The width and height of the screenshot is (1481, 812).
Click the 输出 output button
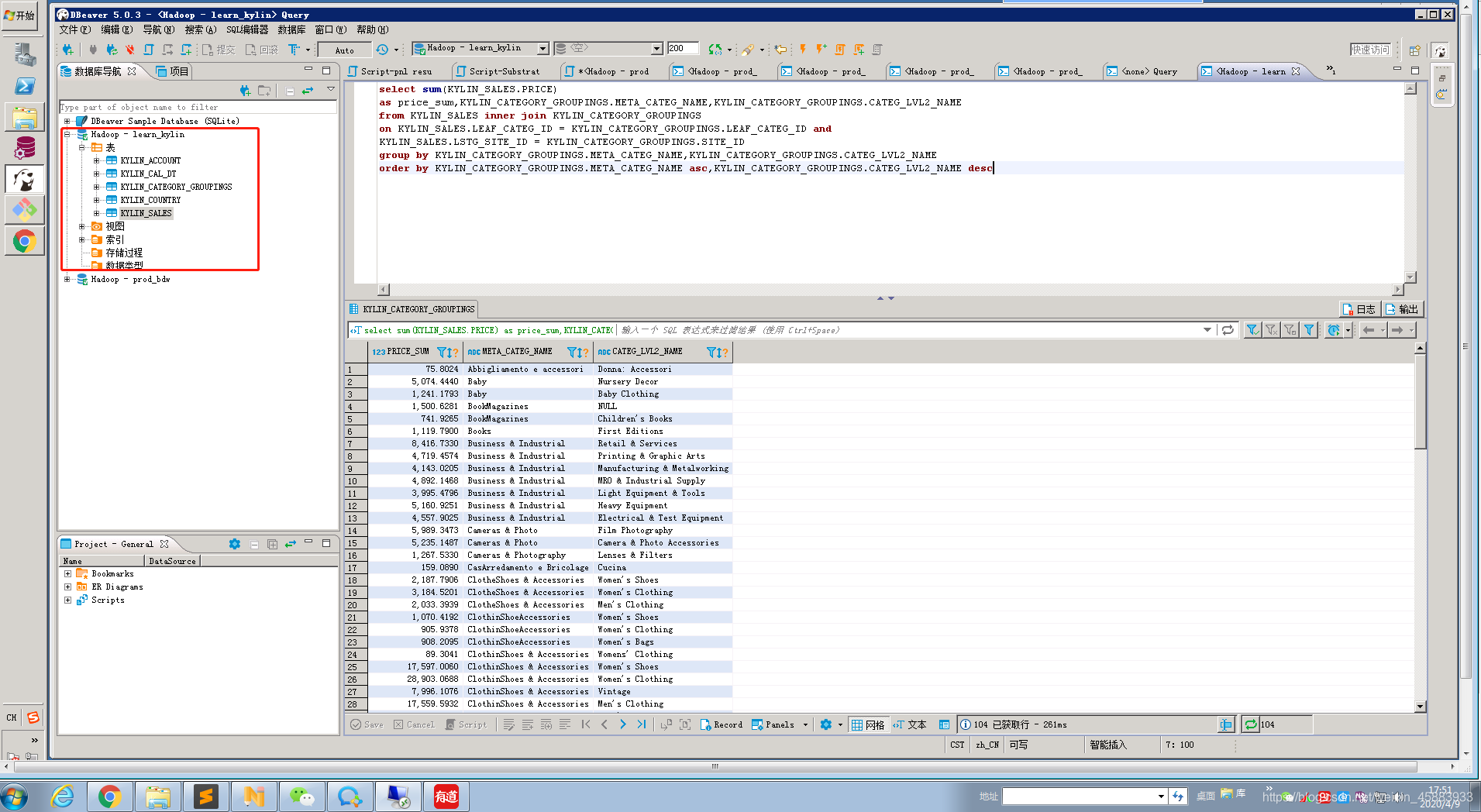click(1402, 309)
